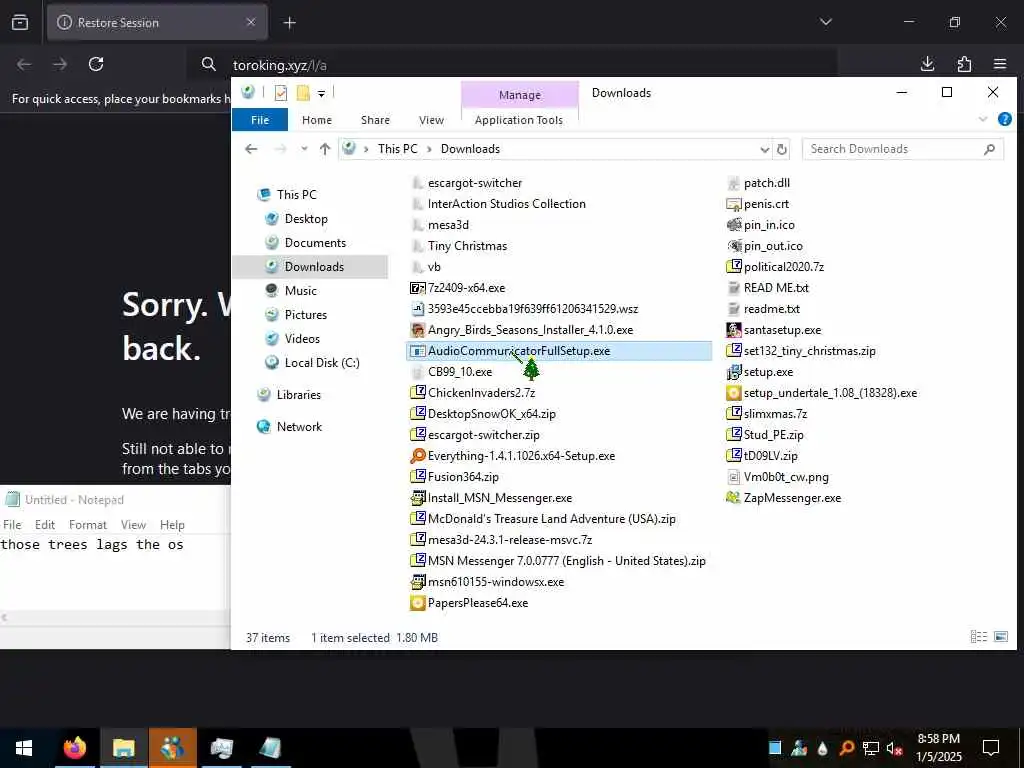Go up one folder level
This screenshot has height=768, width=1024.
325,149
